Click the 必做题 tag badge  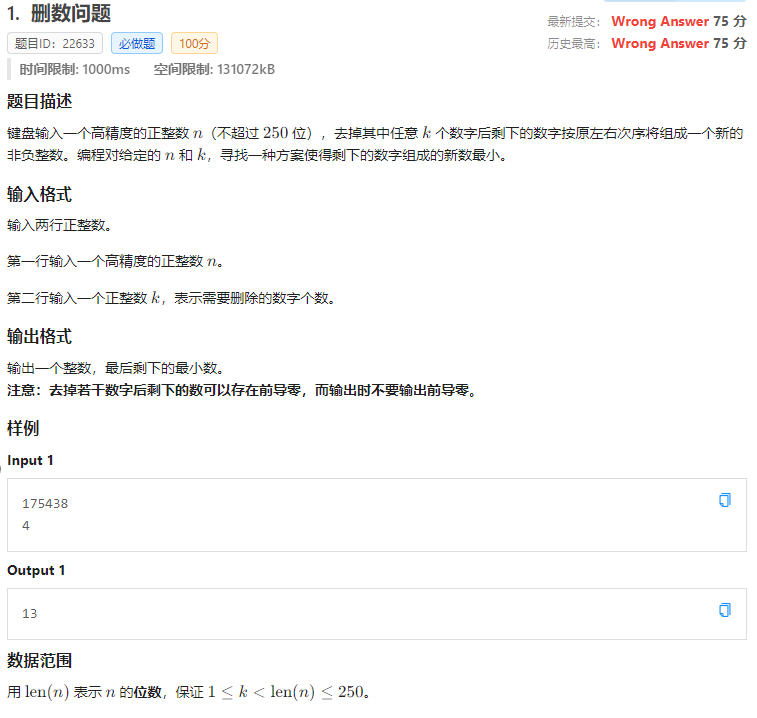click(x=136, y=43)
